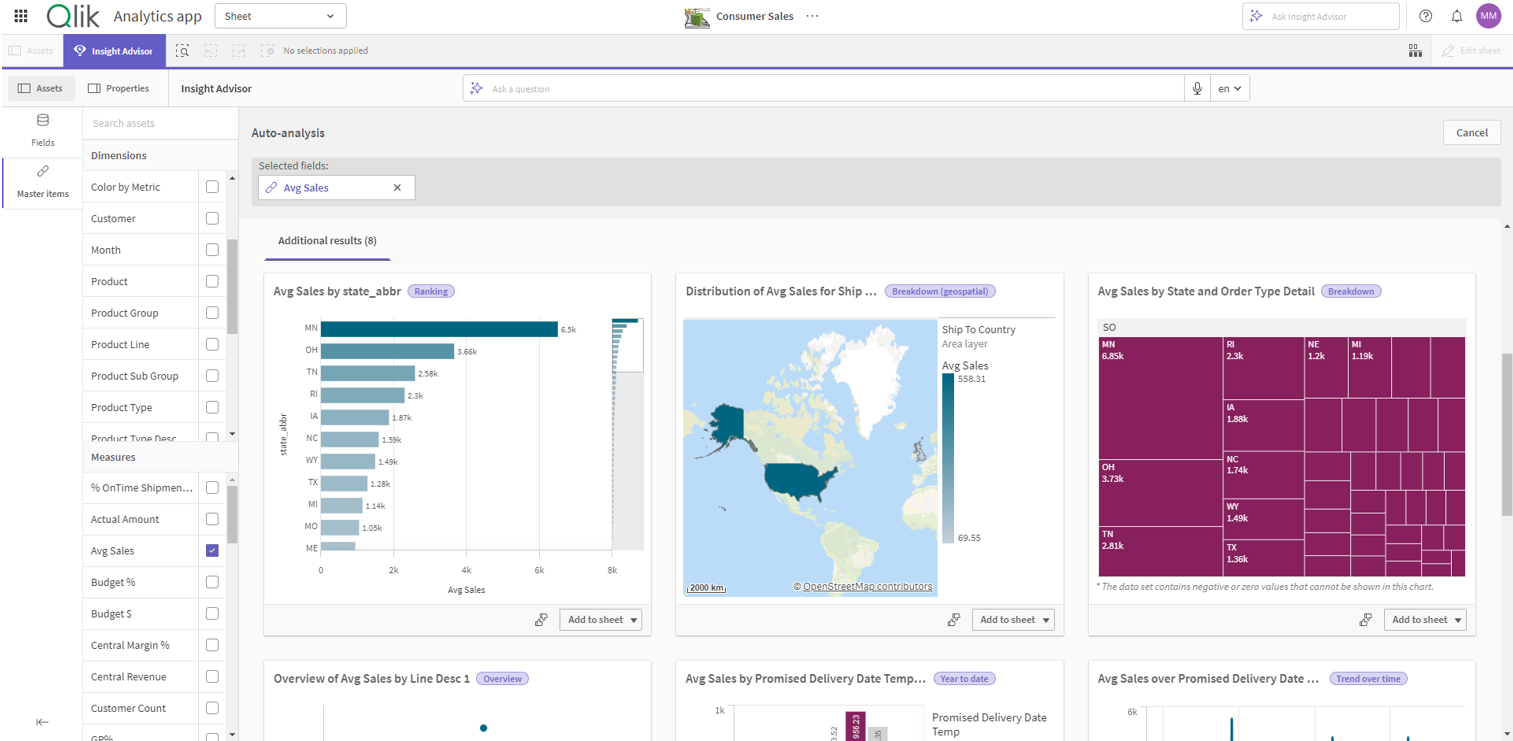1513x741 pixels.
Task: Open Add to sheet dropdown for Breakdown treemap
Action: coord(1425,620)
